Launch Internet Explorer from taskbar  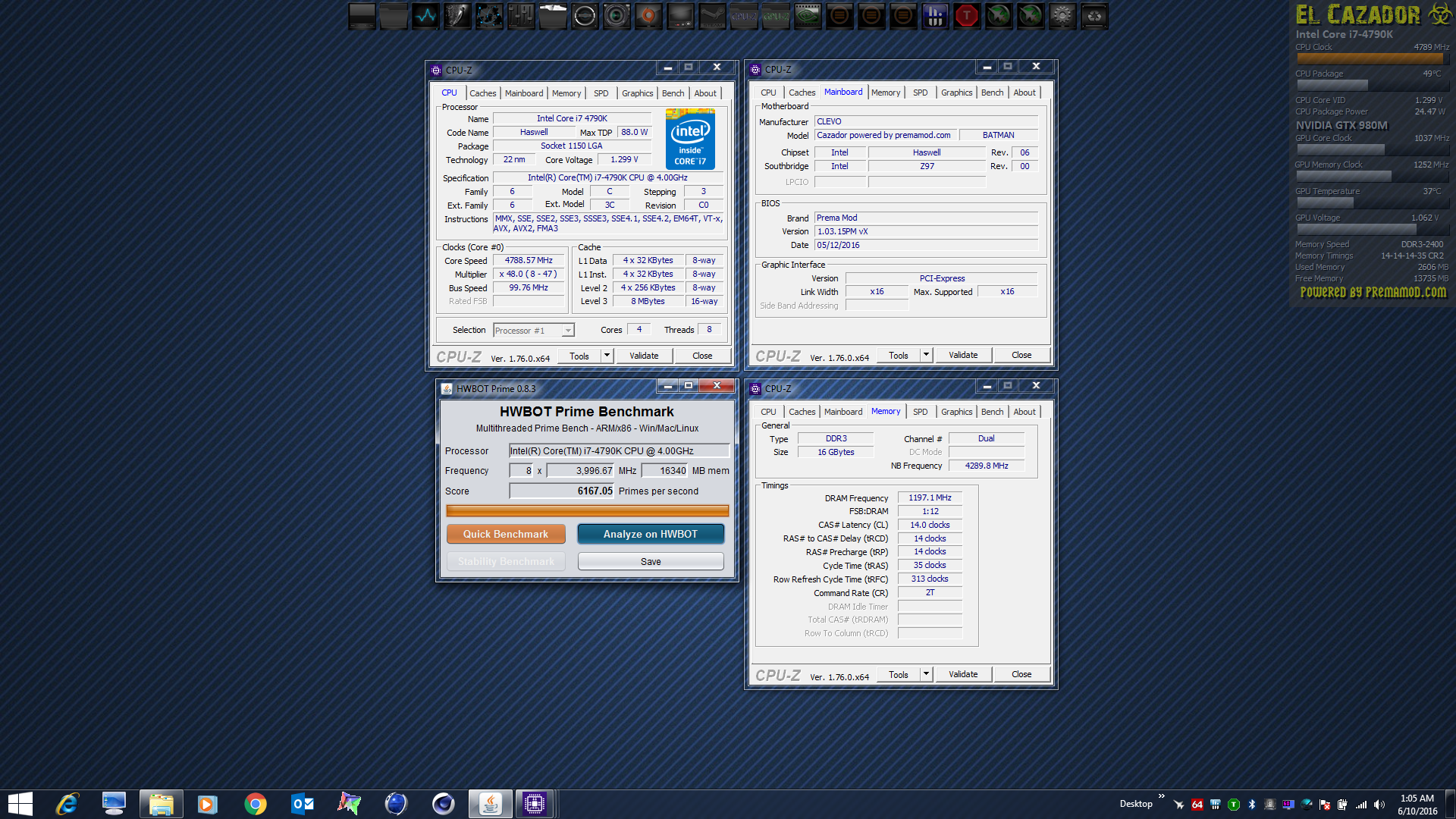[x=67, y=804]
